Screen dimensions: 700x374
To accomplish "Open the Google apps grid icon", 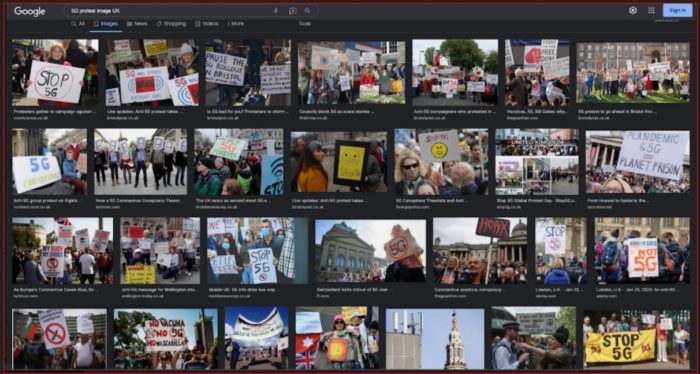I will click(x=651, y=10).
